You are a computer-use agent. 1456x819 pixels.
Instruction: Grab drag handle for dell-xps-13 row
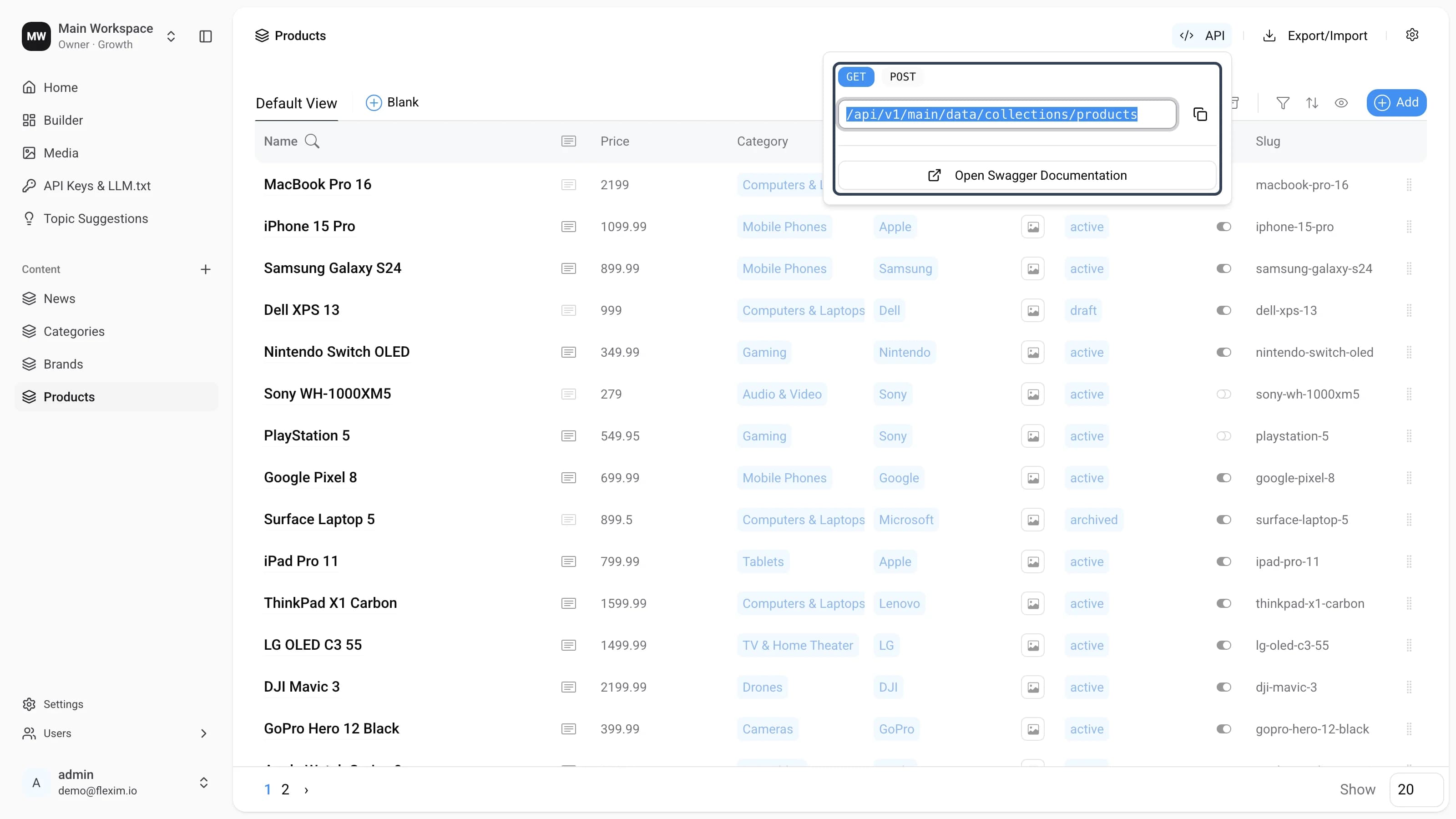[x=1409, y=310]
